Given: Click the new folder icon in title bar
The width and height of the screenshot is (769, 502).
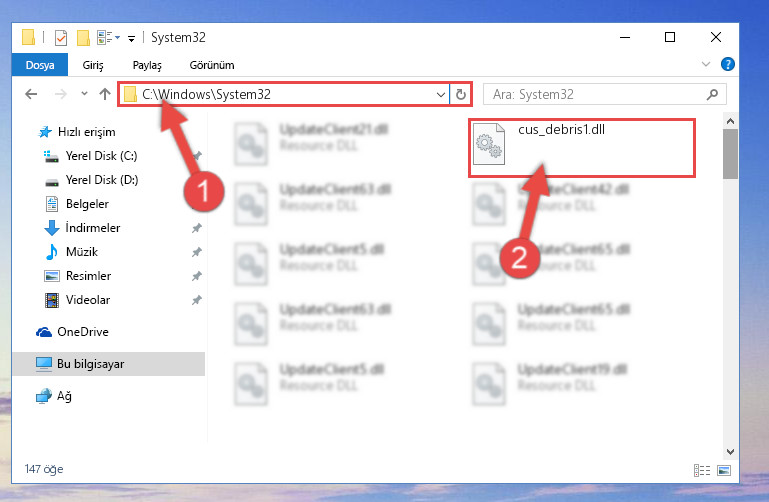Looking at the screenshot, I should tap(83, 38).
